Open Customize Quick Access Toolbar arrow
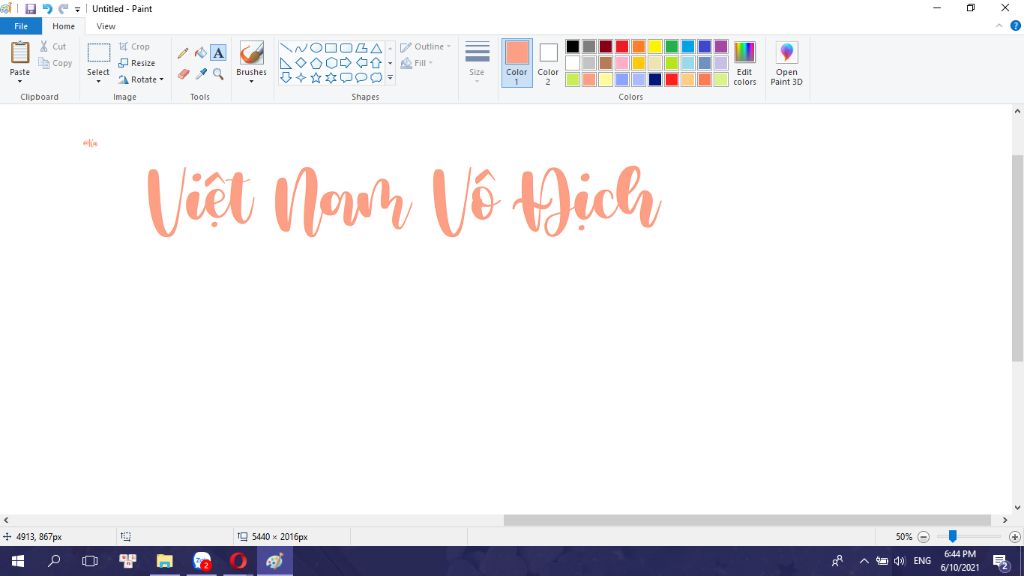1024x576 pixels. pos(77,9)
